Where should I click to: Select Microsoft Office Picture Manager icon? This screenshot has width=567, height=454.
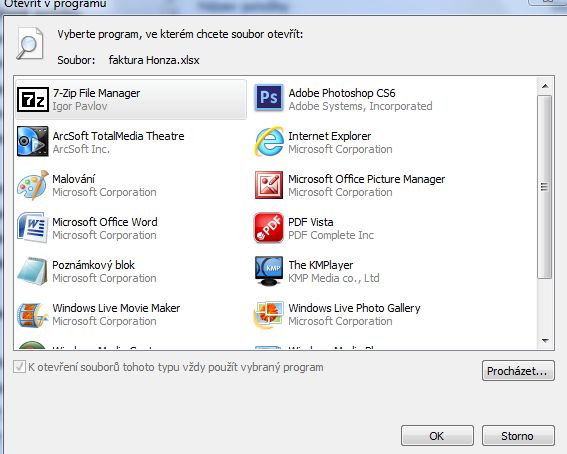(x=269, y=185)
